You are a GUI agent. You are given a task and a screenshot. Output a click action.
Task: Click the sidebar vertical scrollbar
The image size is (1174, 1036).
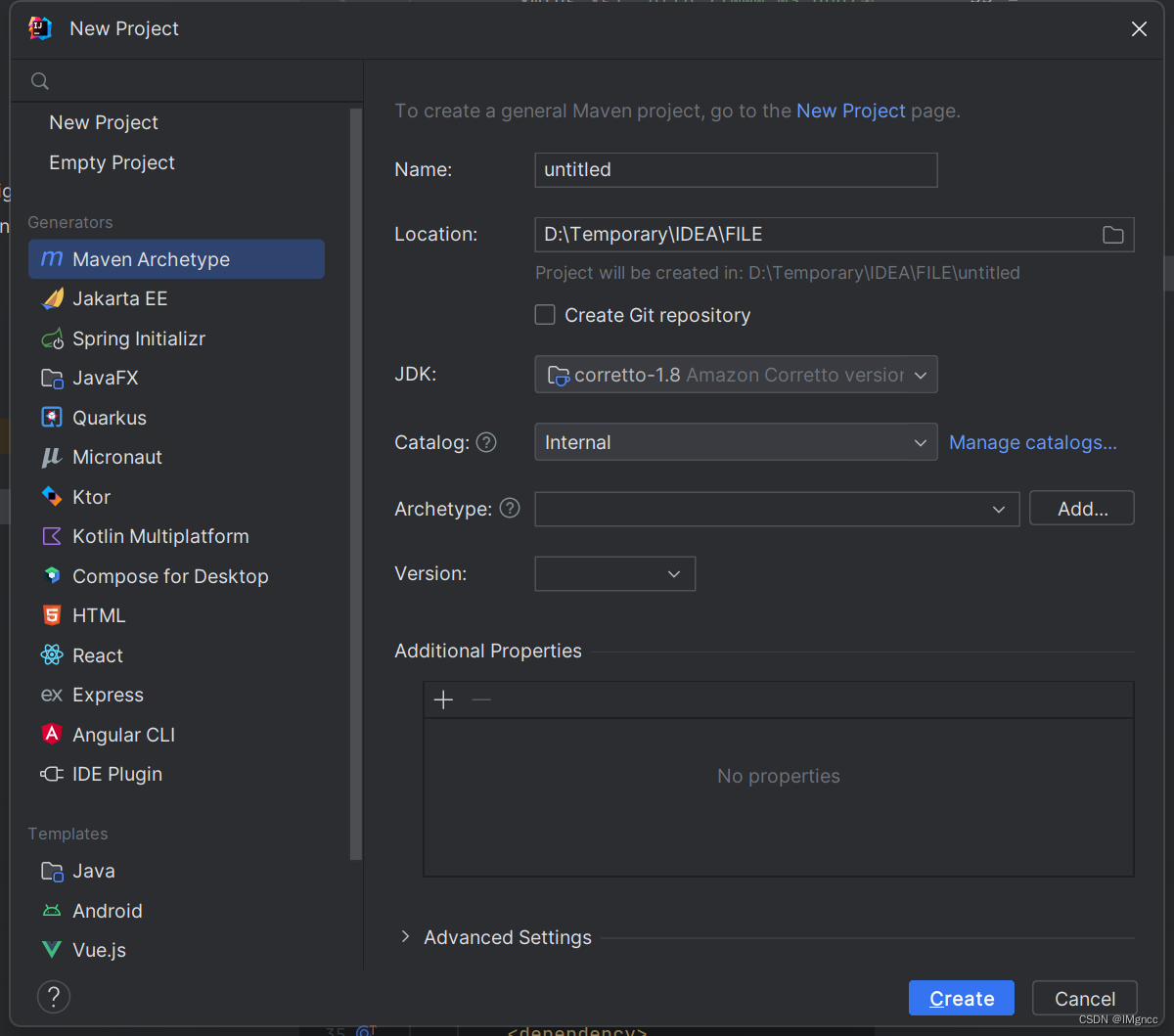[x=356, y=484]
